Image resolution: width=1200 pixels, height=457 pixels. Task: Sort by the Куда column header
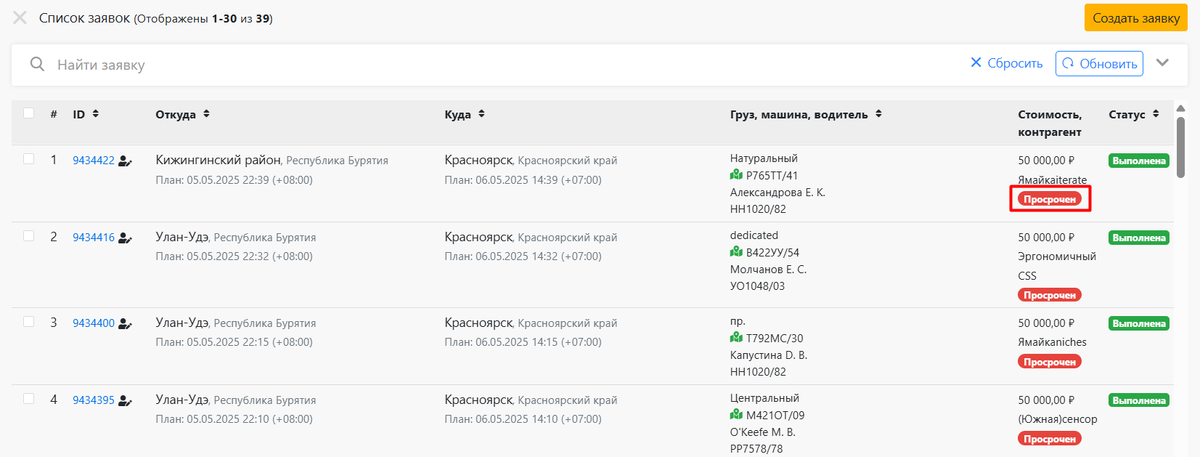click(481, 114)
